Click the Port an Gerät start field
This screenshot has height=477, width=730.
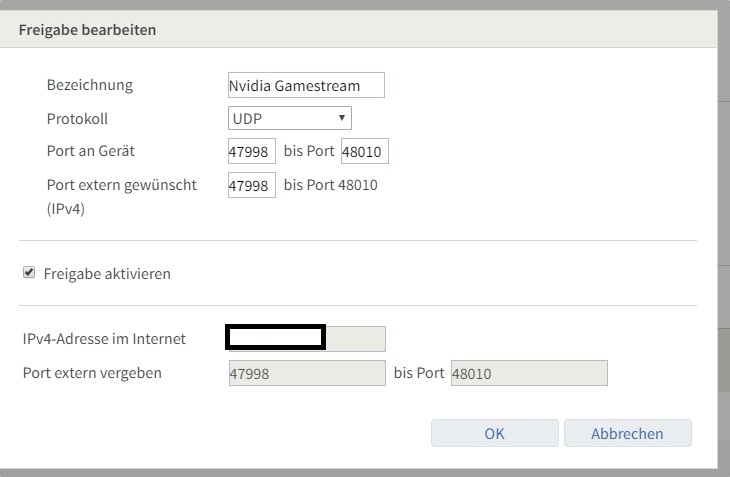251,152
